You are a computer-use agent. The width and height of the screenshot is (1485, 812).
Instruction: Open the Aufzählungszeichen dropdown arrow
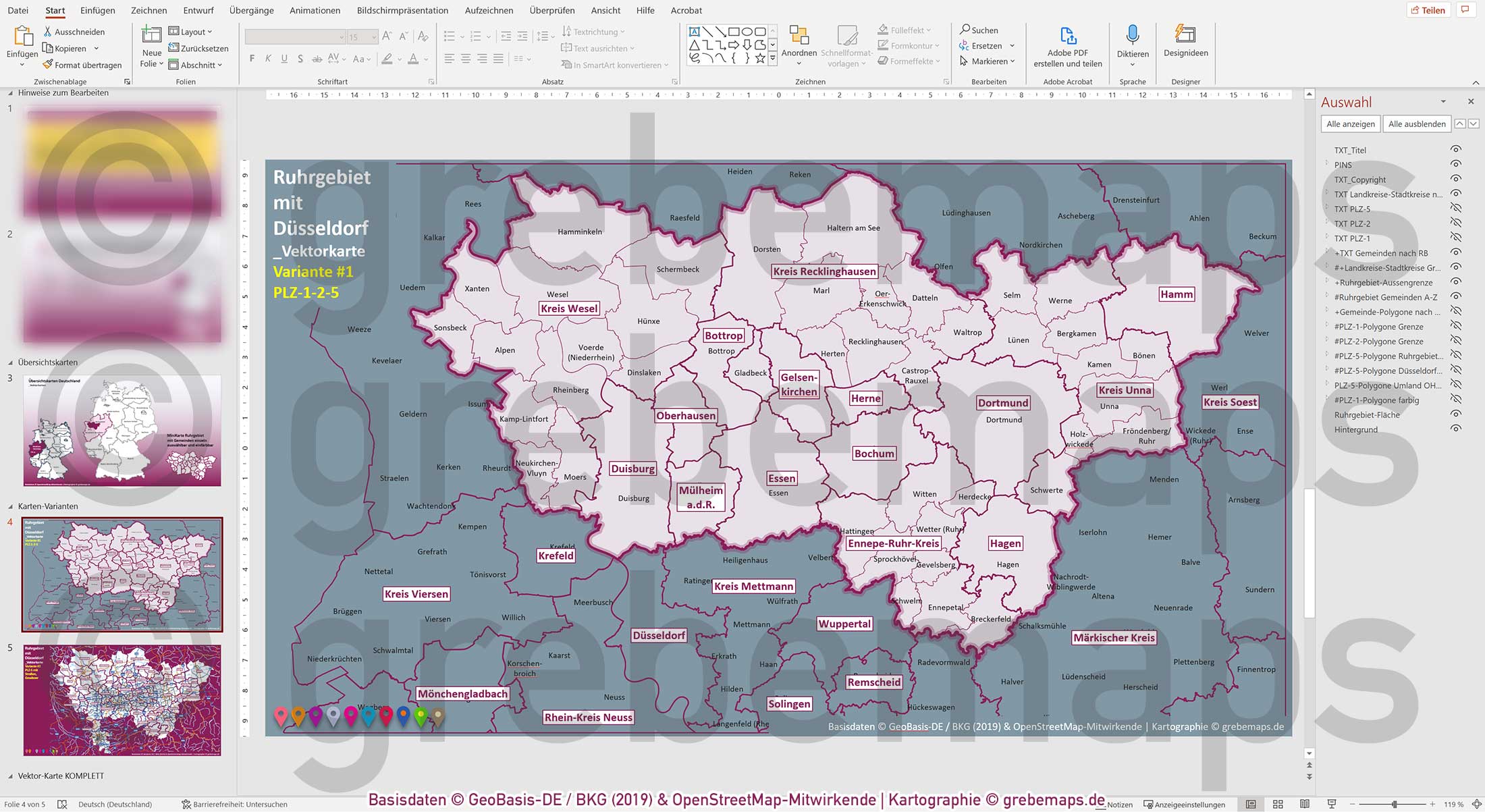click(462, 36)
